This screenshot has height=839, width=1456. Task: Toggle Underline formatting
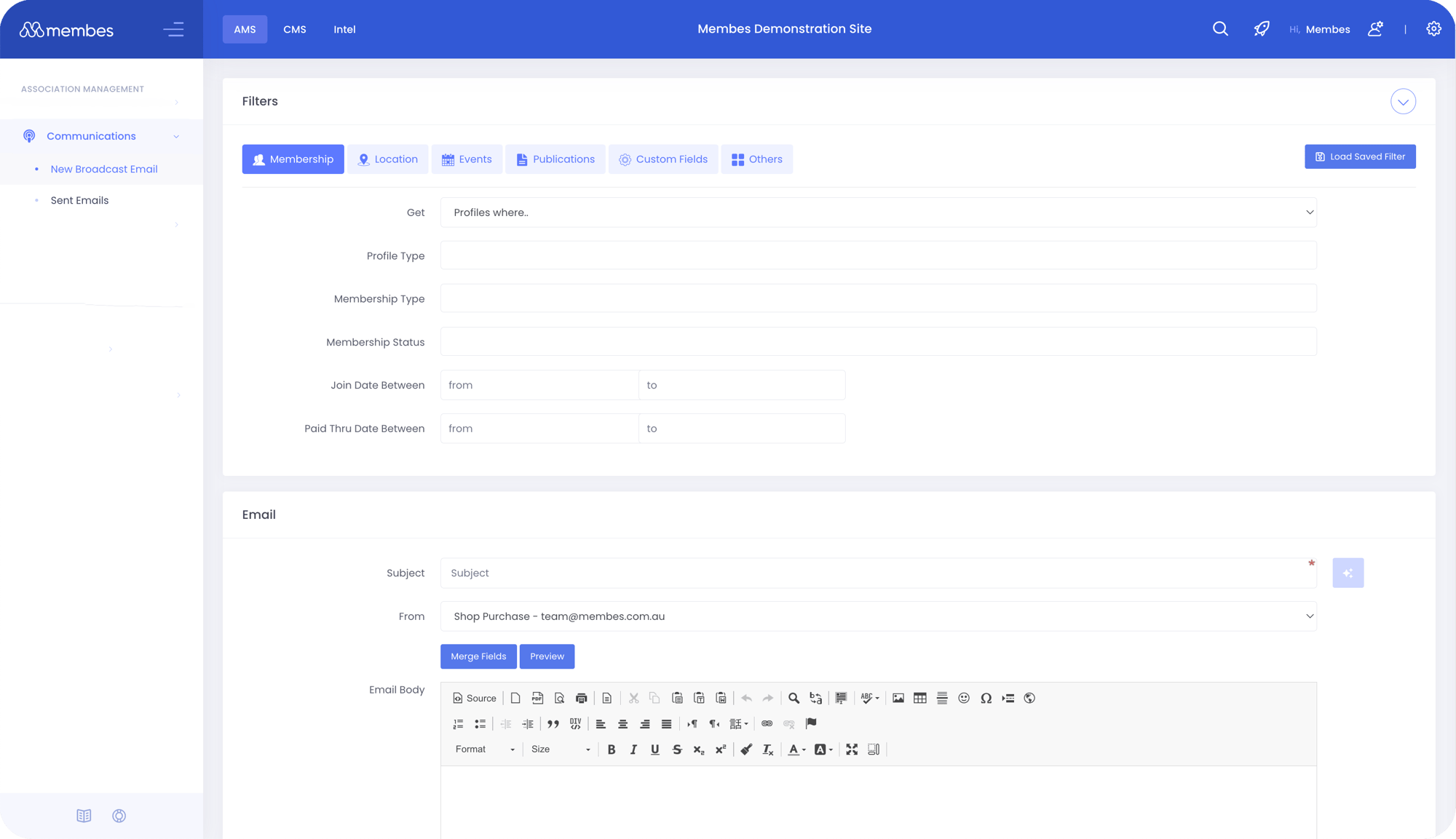pyautogui.click(x=655, y=749)
